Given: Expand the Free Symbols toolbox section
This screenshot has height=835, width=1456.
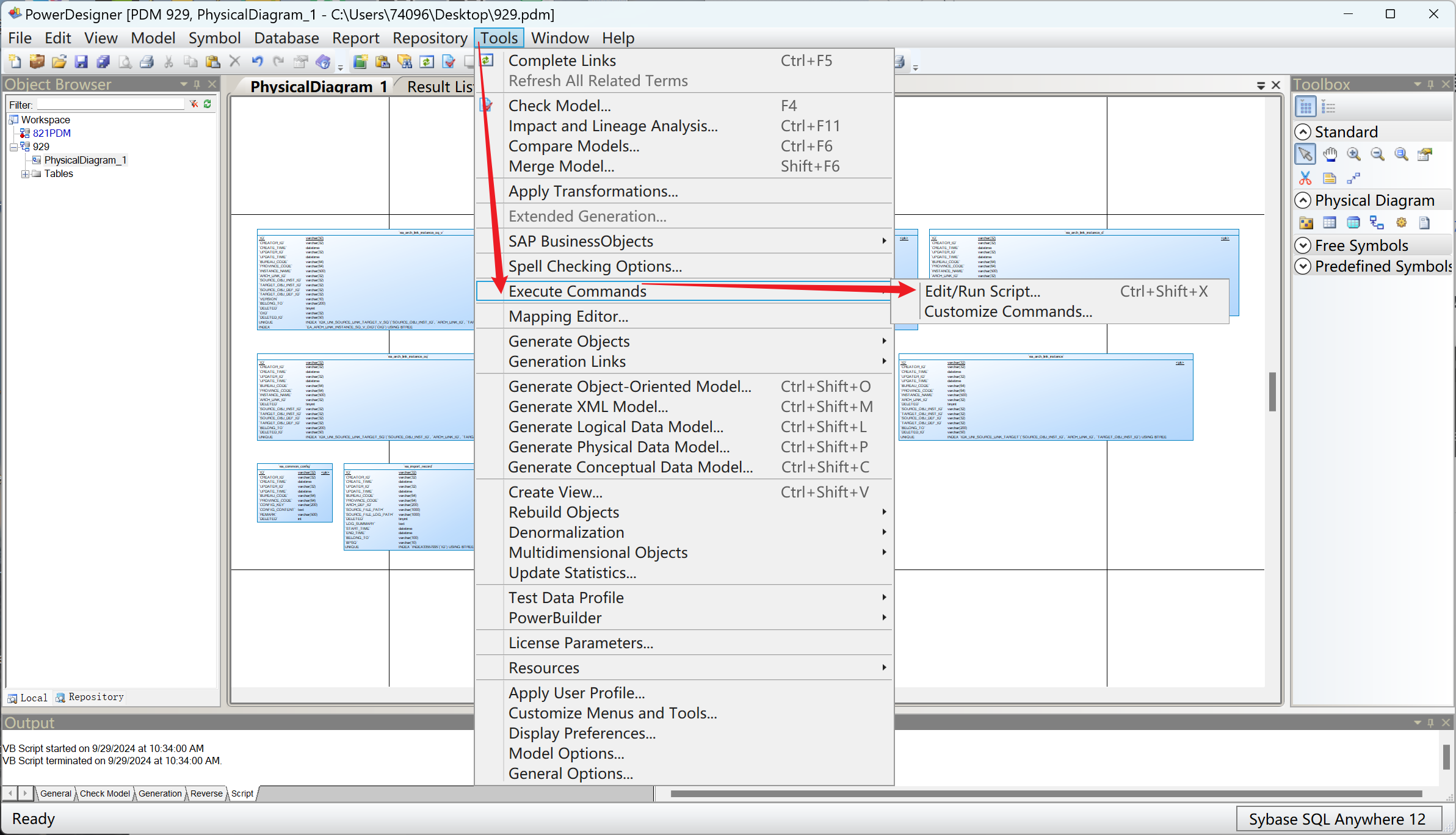Looking at the screenshot, I should click(1303, 245).
